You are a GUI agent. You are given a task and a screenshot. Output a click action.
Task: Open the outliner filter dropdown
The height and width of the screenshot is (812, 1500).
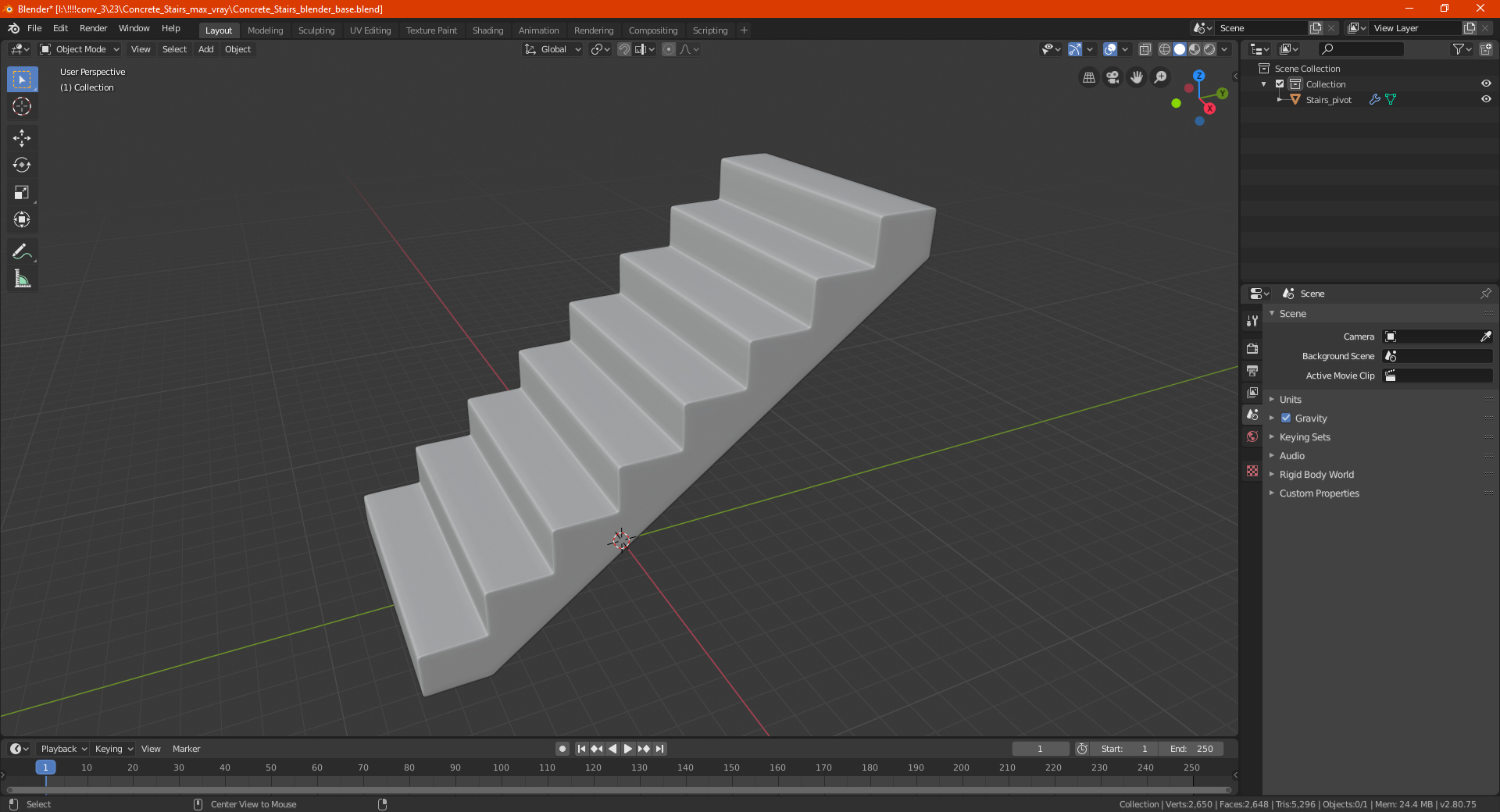click(1462, 49)
